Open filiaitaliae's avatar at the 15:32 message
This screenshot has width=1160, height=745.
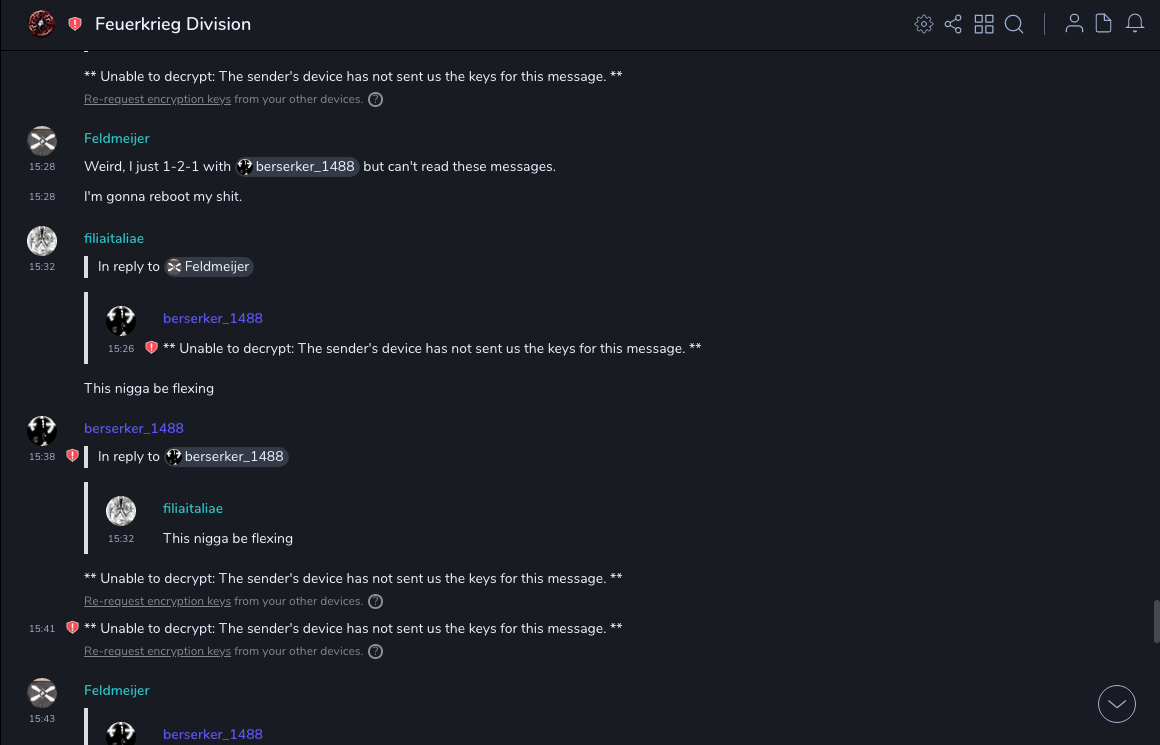pos(42,241)
